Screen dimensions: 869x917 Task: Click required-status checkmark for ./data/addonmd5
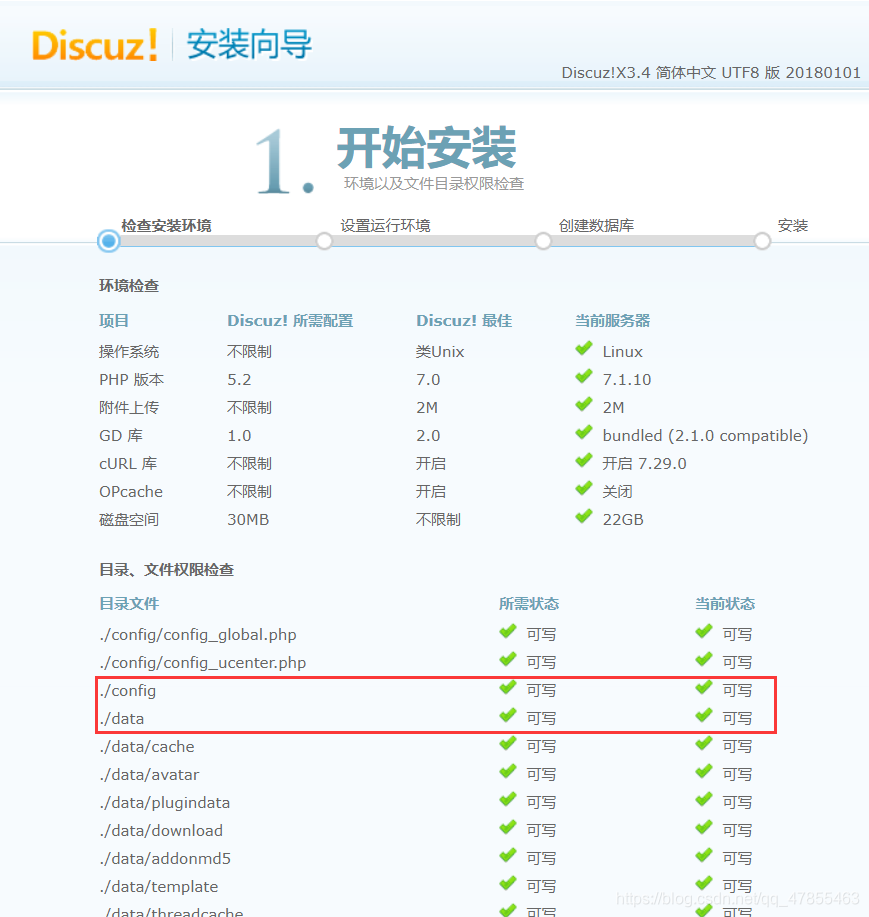coord(508,856)
